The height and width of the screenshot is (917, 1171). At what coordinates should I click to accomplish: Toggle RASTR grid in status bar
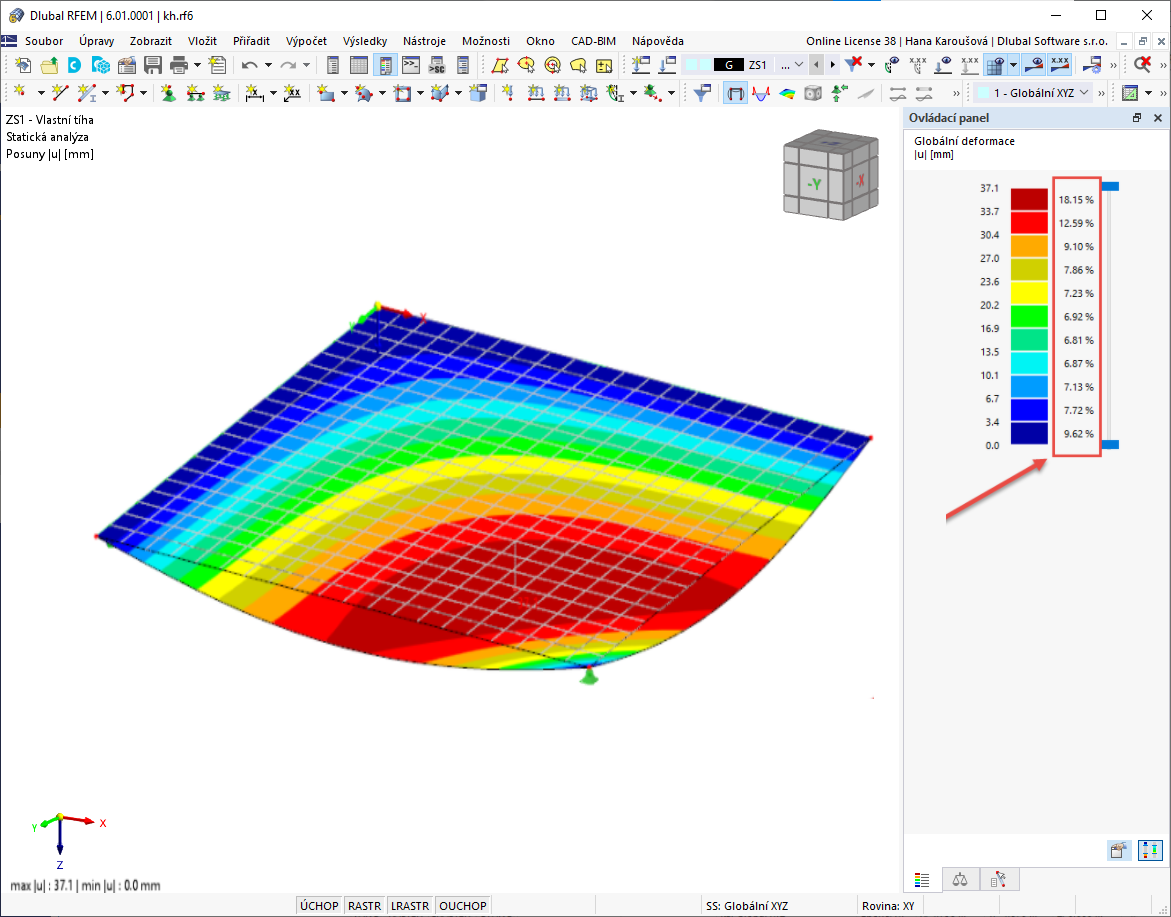(364, 906)
